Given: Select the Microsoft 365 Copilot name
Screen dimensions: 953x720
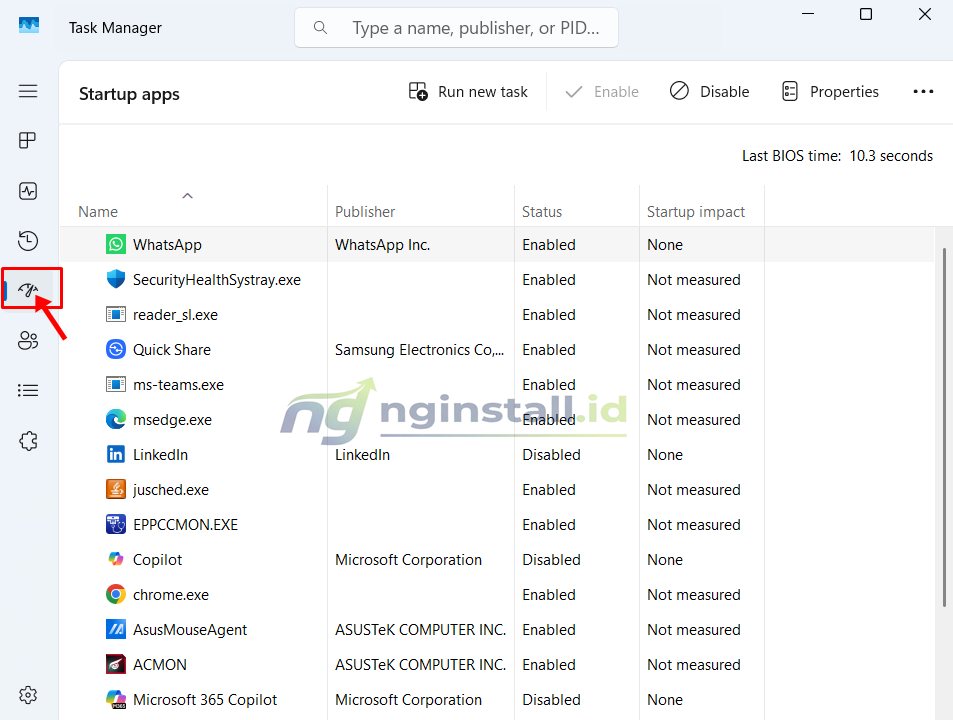Looking at the screenshot, I should 205,700.
